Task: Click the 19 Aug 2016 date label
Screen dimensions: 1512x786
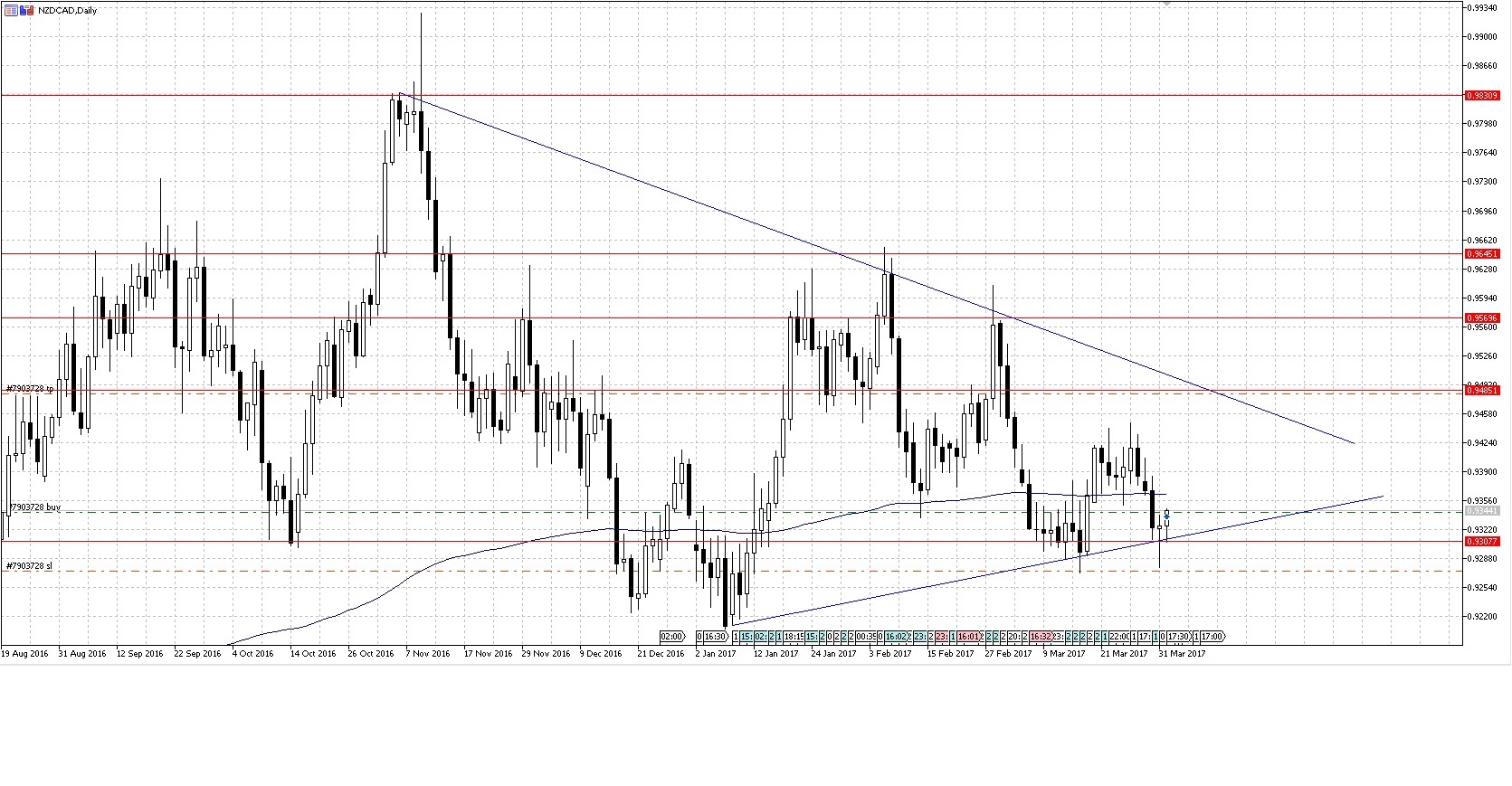Action: (24, 653)
